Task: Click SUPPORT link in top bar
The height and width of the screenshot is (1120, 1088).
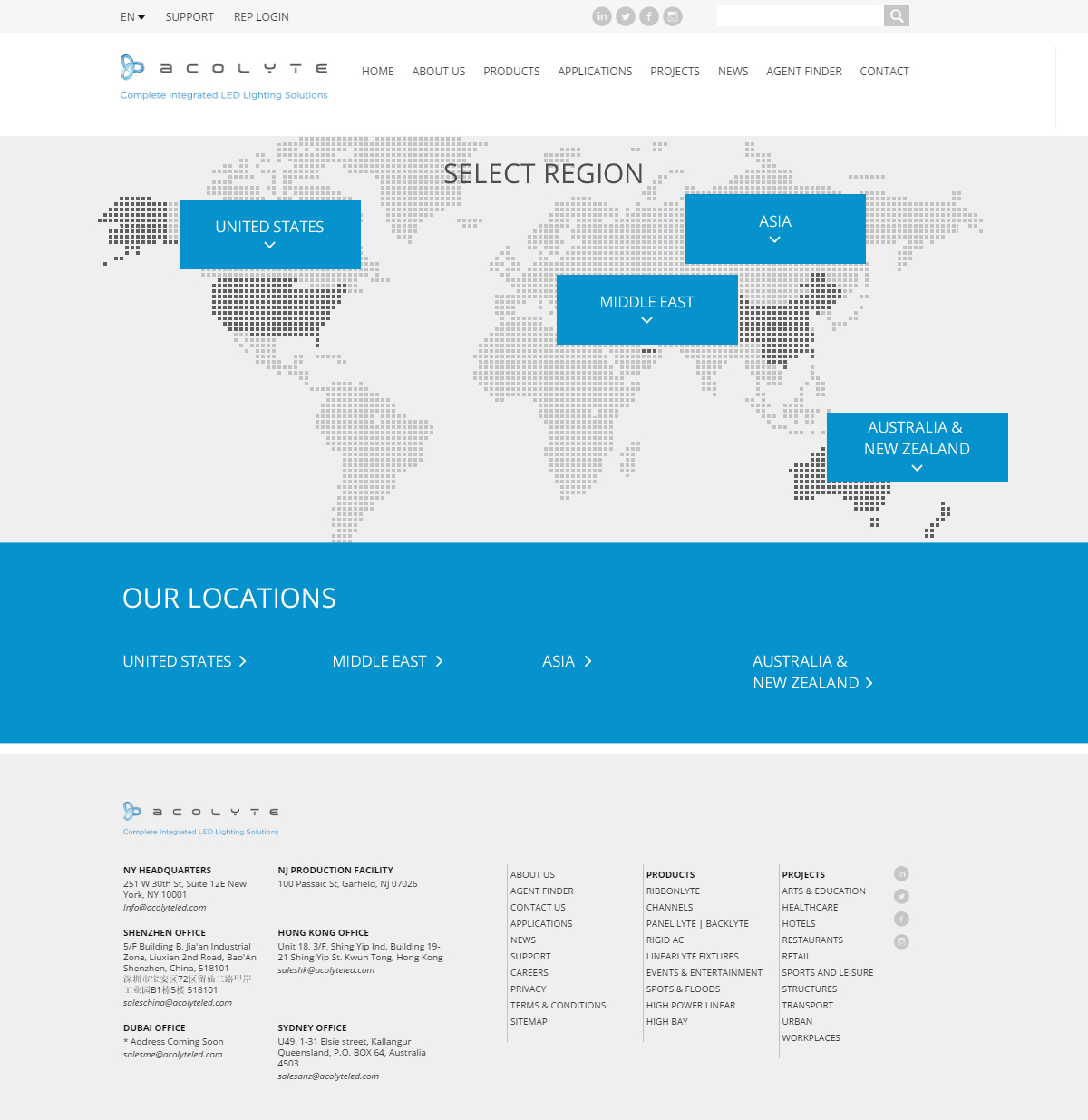Action: point(189,16)
